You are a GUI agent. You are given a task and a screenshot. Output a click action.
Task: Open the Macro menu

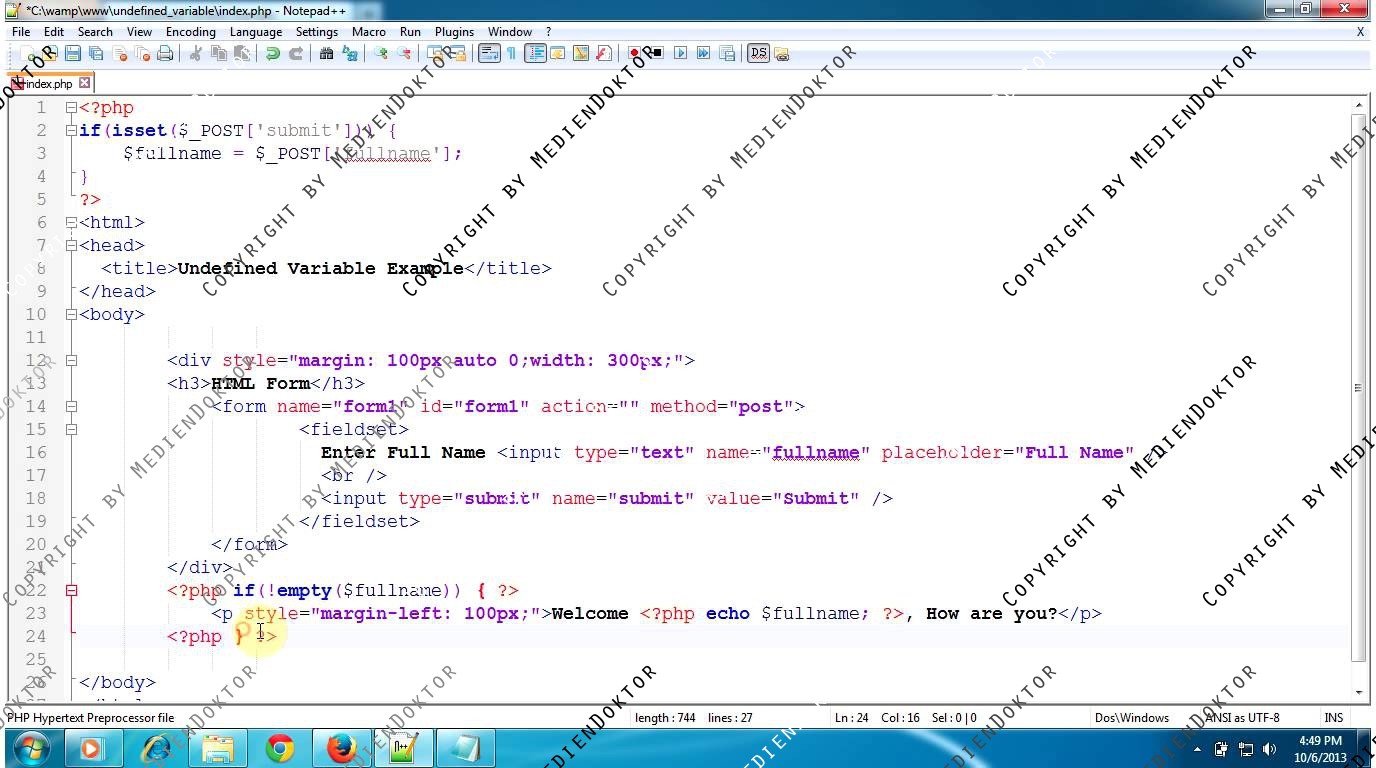coord(368,31)
